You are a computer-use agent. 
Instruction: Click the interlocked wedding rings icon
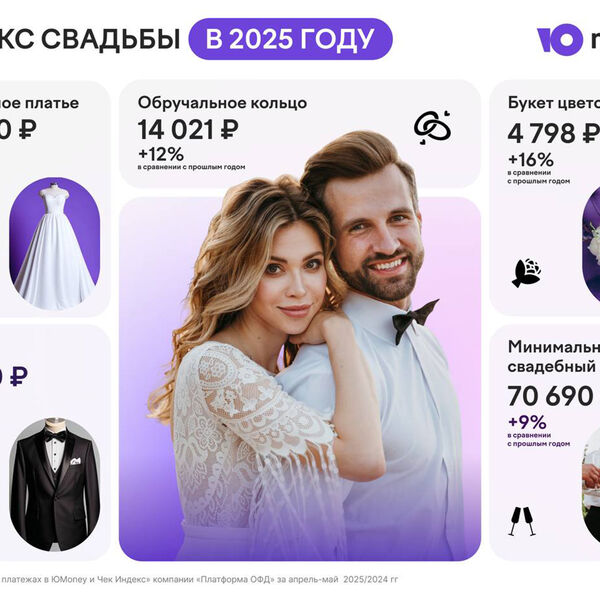(432, 127)
